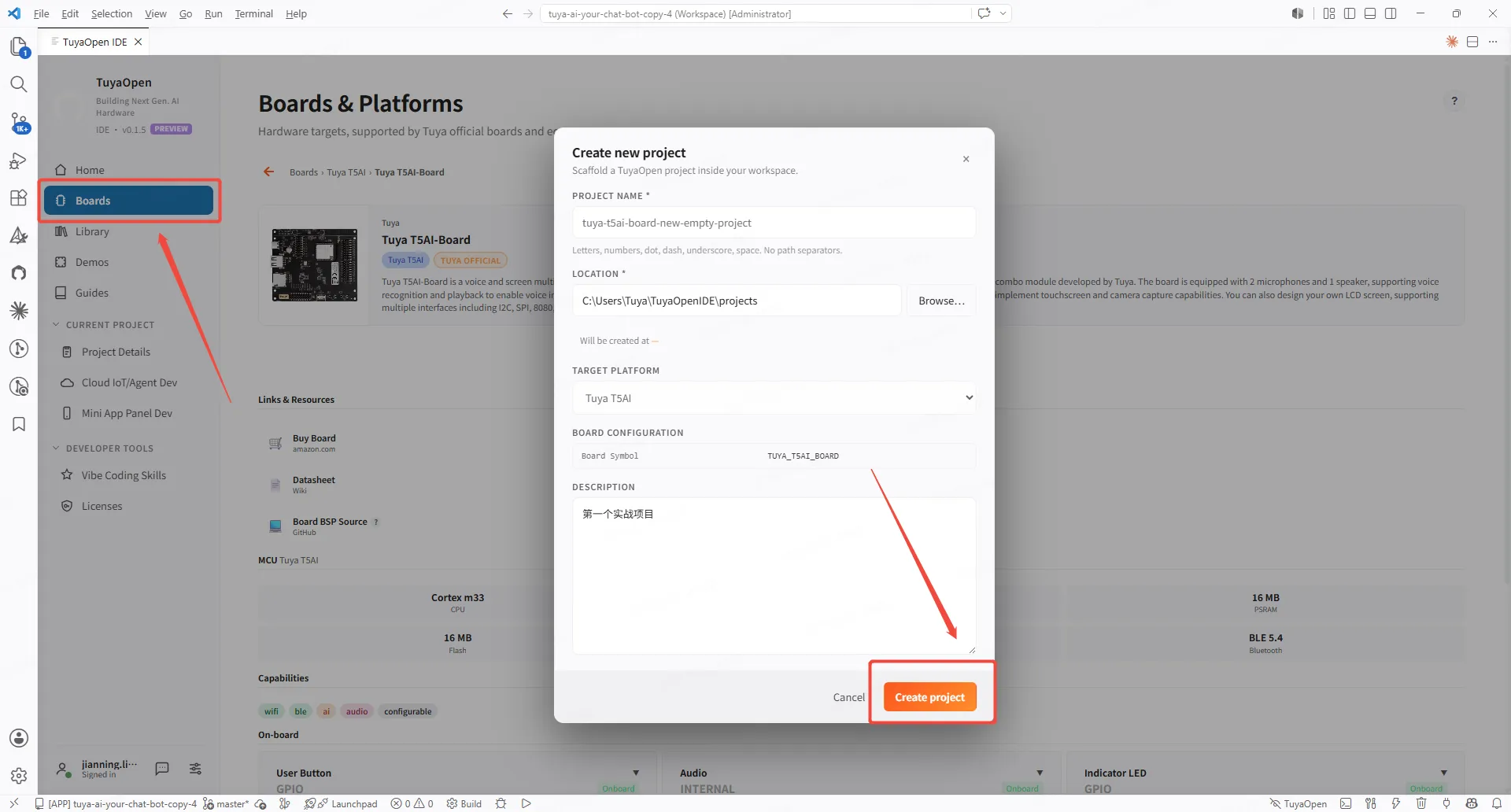
Task: Open Vibe Coding Skills in sidebar
Action: [x=124, y=475]
